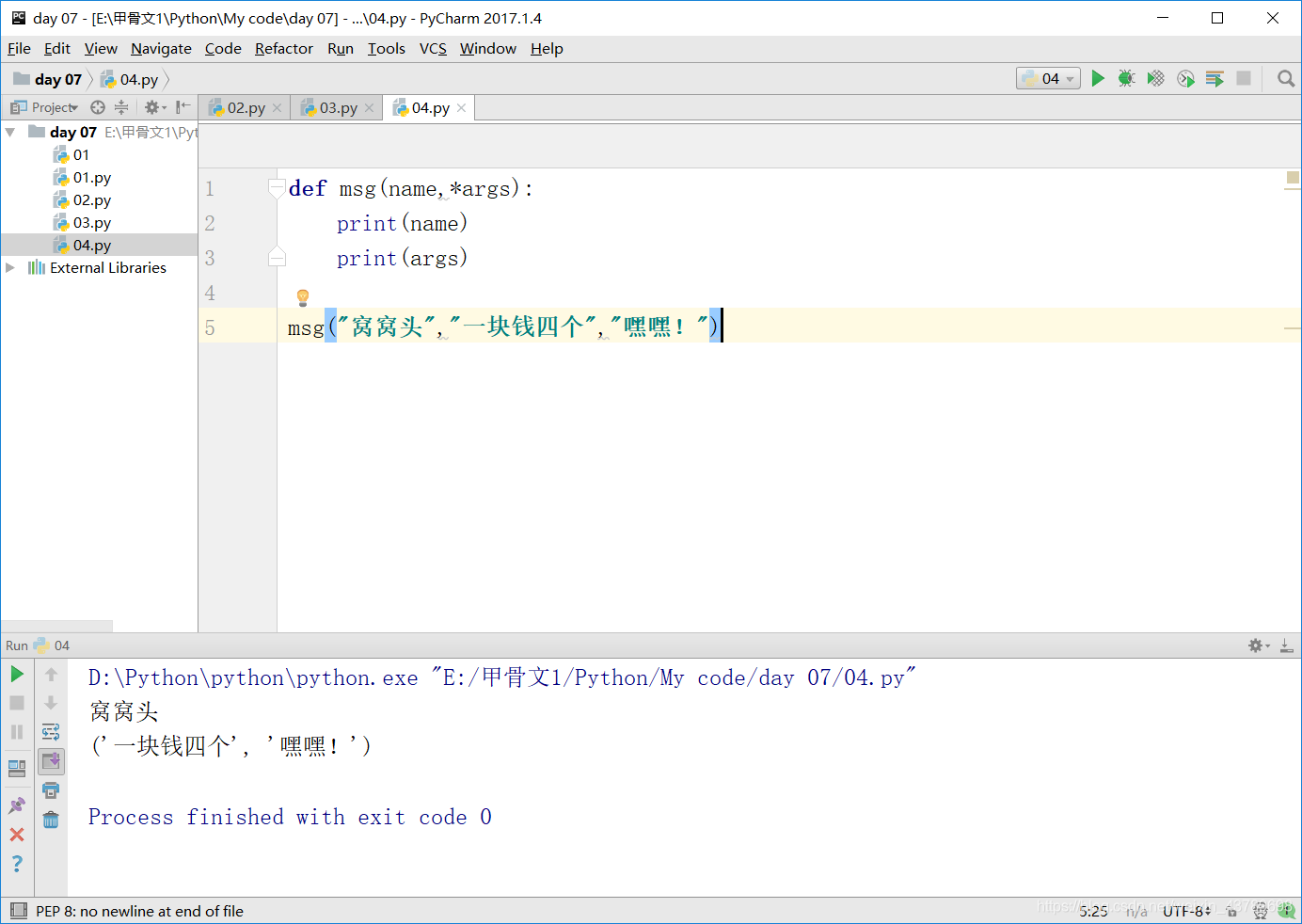This screenshot has width=1302, height=924.
Task: Open Run panel settings gear
Action: tap(1258, 645)
